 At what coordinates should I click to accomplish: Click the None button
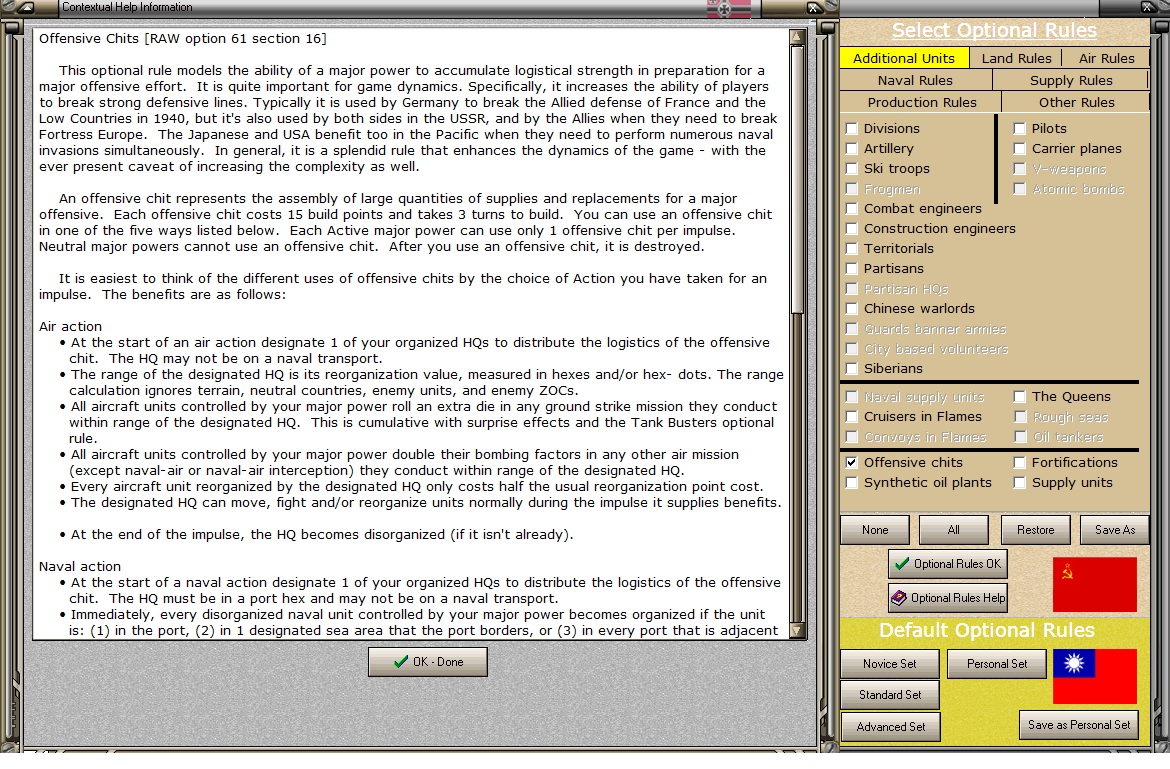tap(875, 530)
